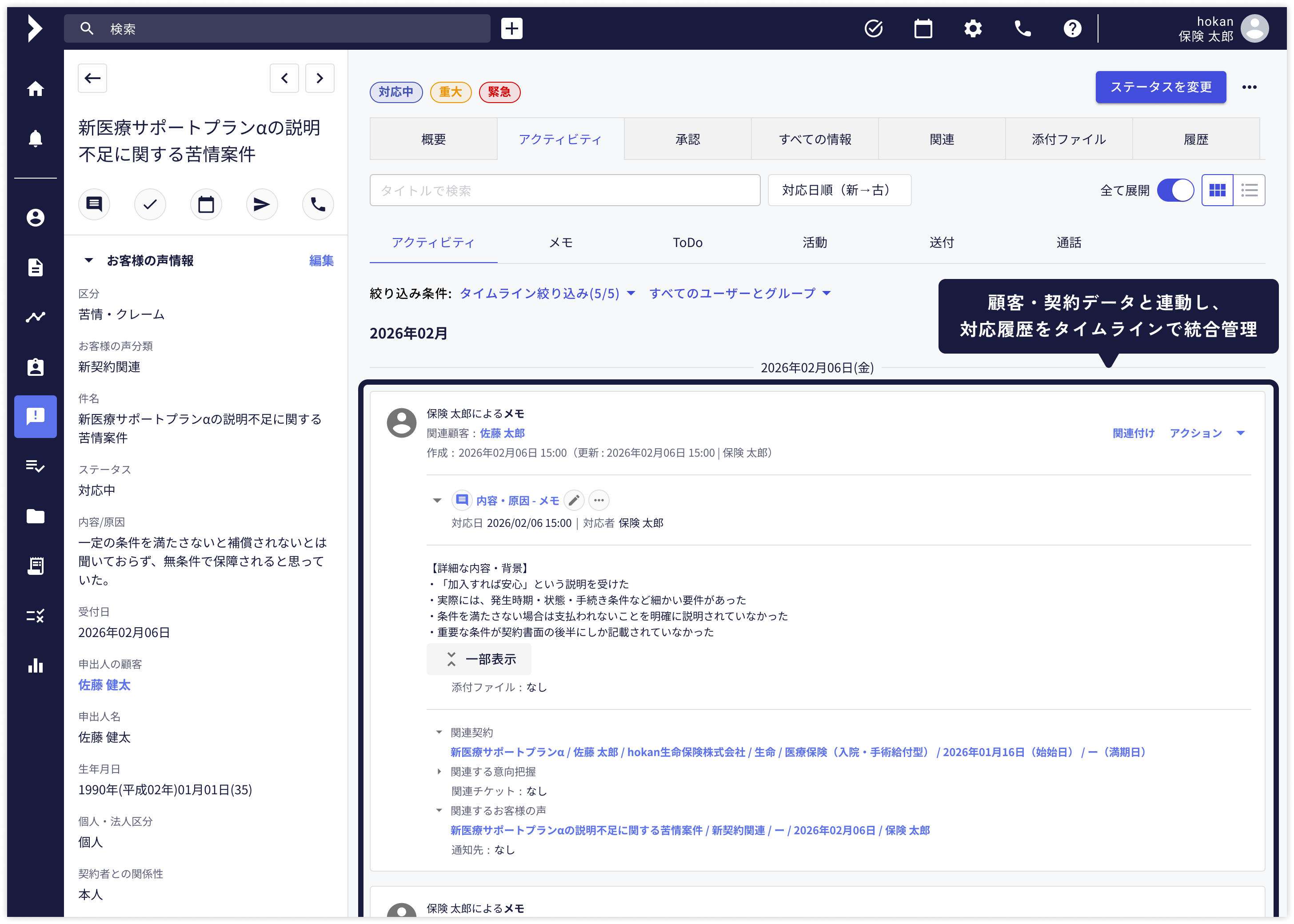This screenshot has width=1294, height=924.
Task: Open タイムライン絞り込み(5/5) filter dropdown
Action: click(x=546, y=294)
